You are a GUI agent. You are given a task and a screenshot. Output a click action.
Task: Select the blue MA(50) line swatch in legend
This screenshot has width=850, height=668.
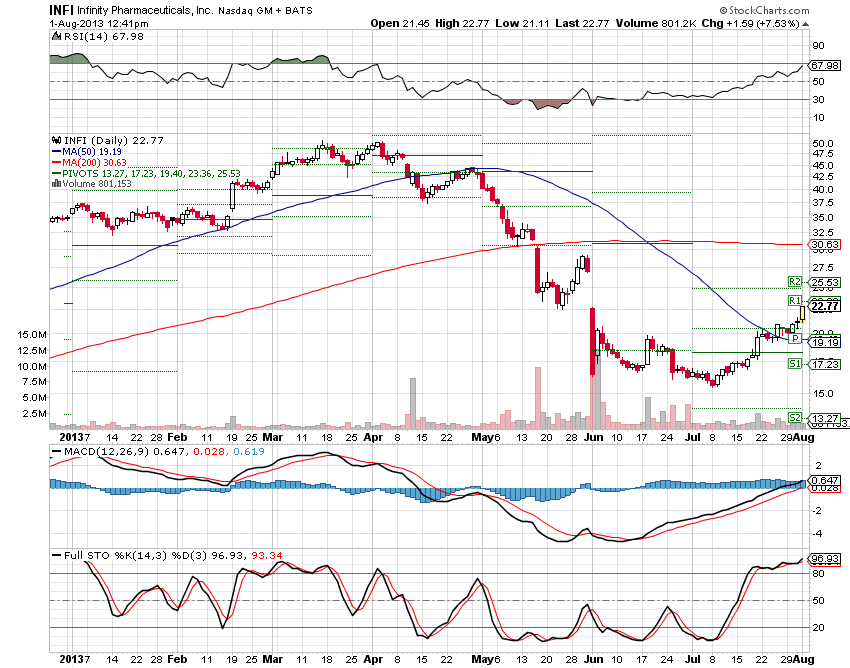[x=56, y=152]
